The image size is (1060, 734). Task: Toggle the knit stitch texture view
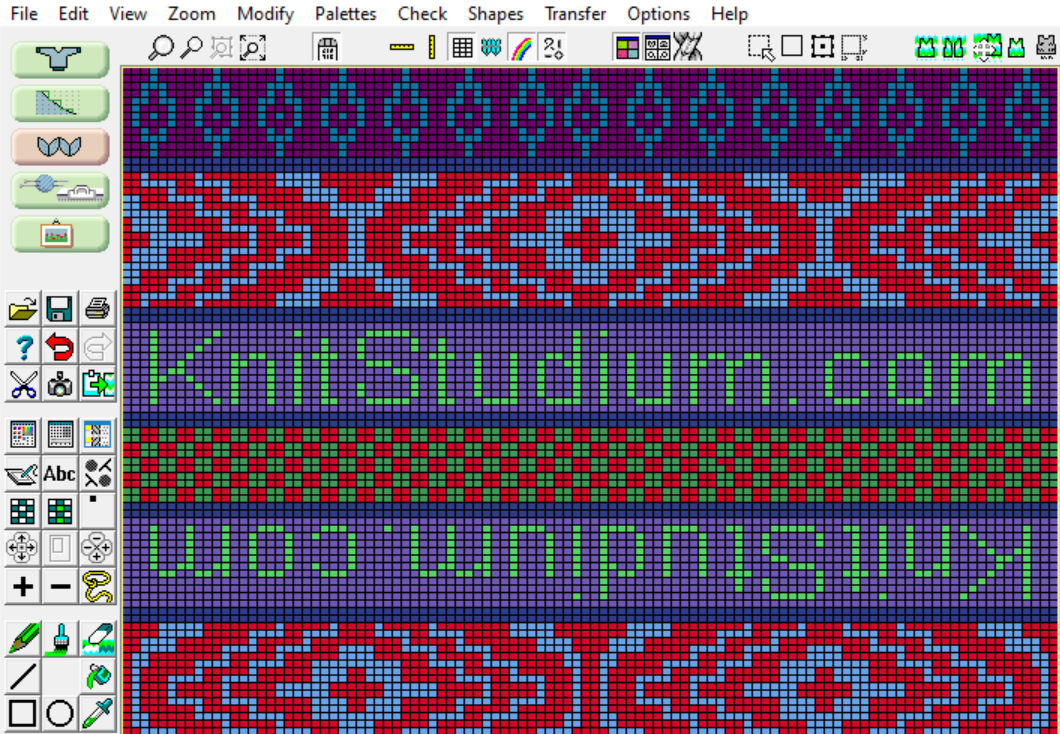click(x=491, y=47)
